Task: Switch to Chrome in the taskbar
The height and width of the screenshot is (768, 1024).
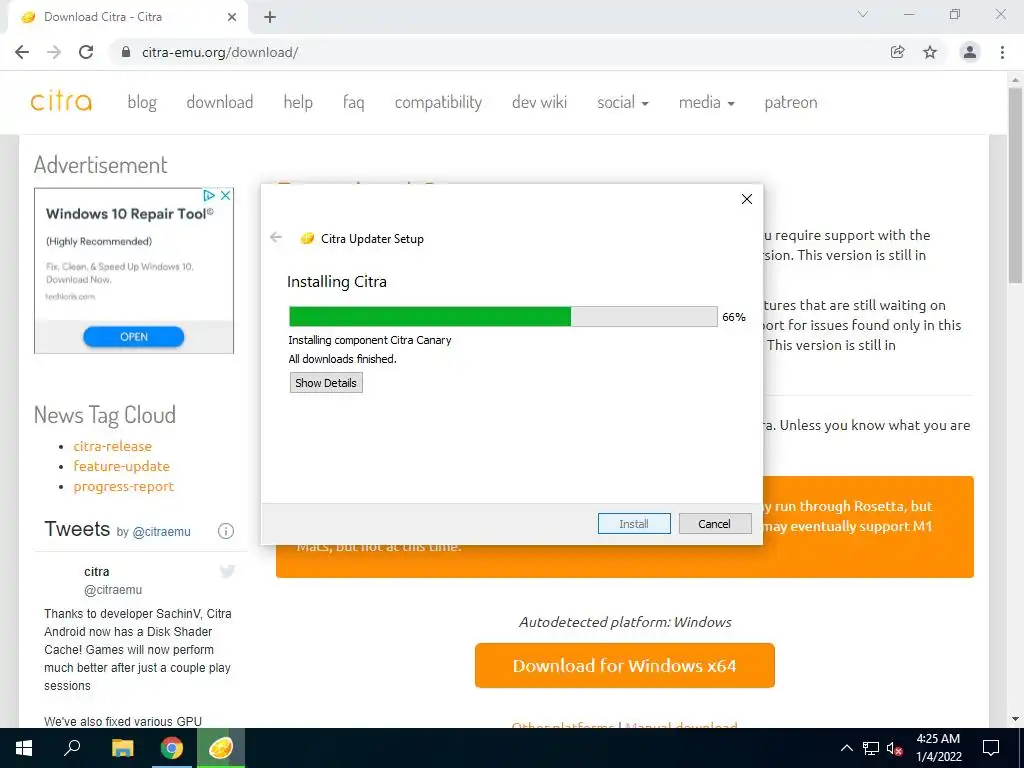Action: 172,748
